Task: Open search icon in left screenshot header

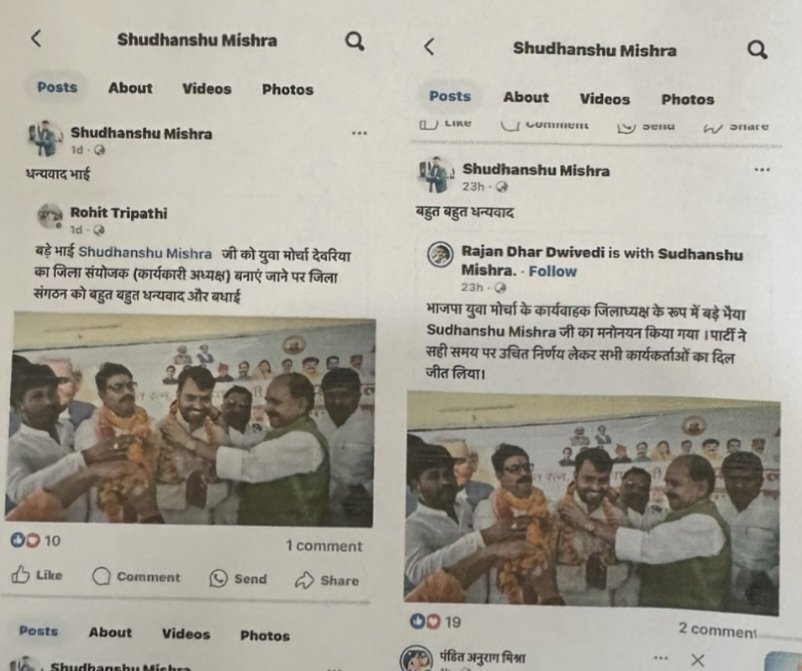Action: [354, 41]
